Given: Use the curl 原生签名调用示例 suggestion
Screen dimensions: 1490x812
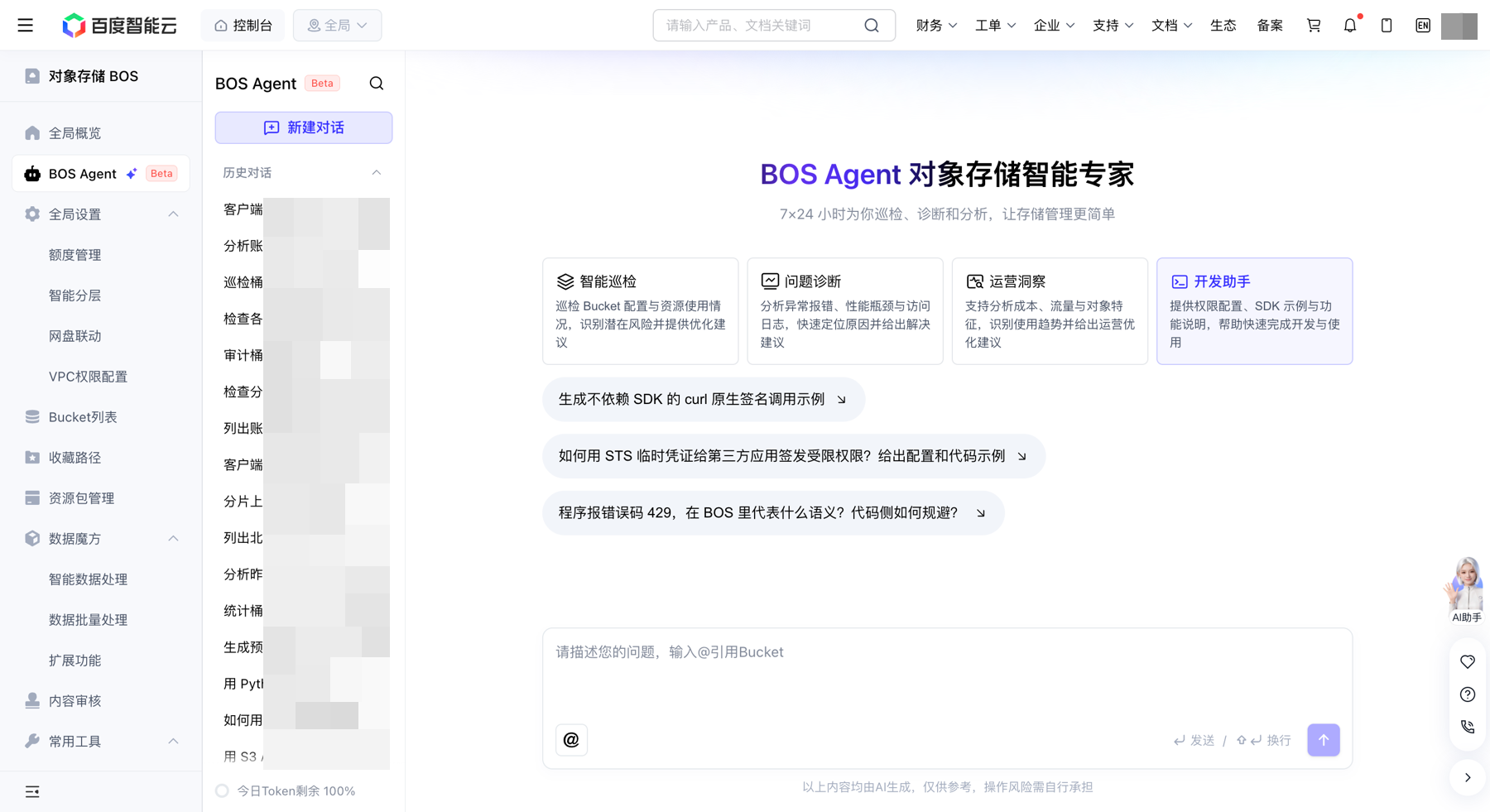Looking at the screenshot, I should 704,400.
